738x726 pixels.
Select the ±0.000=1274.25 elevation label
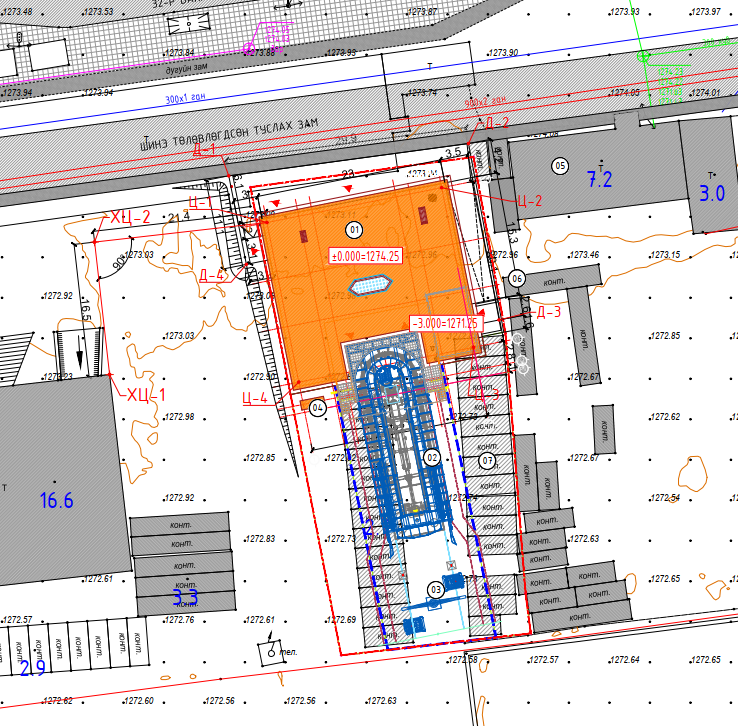365,256
